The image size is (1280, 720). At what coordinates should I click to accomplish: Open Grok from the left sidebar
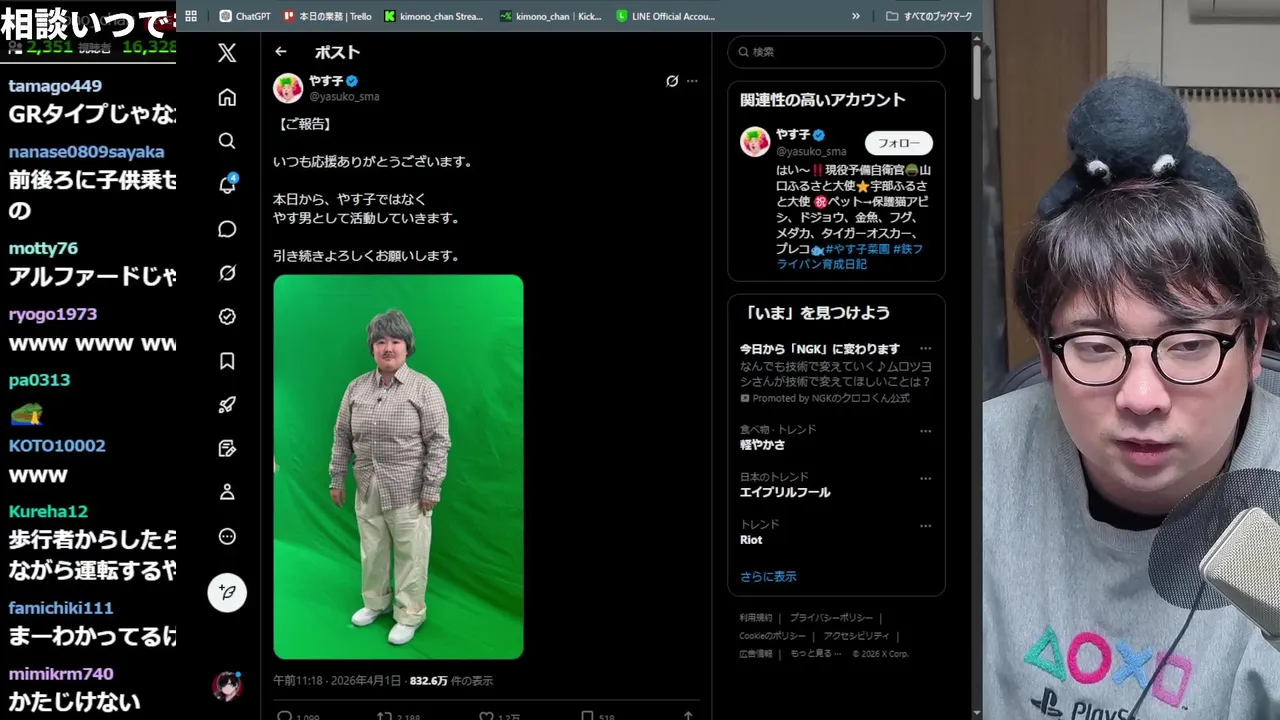click(227, 273)
